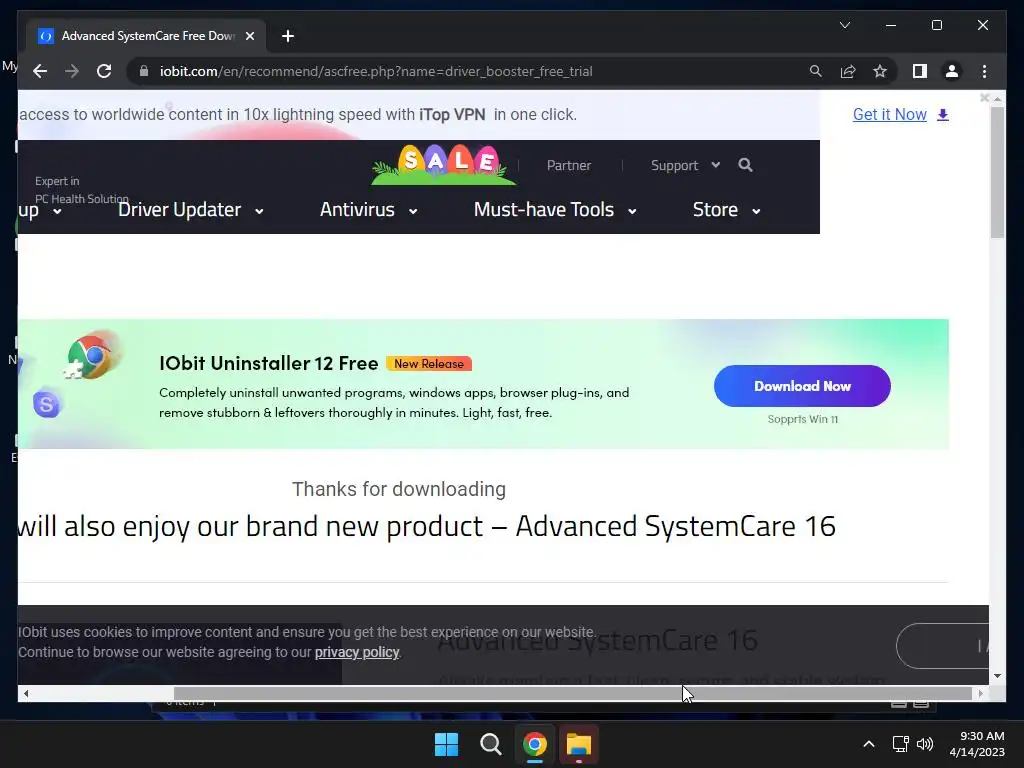
Task: Expand the partially visible 'up' menu
Action: [40, 210]
